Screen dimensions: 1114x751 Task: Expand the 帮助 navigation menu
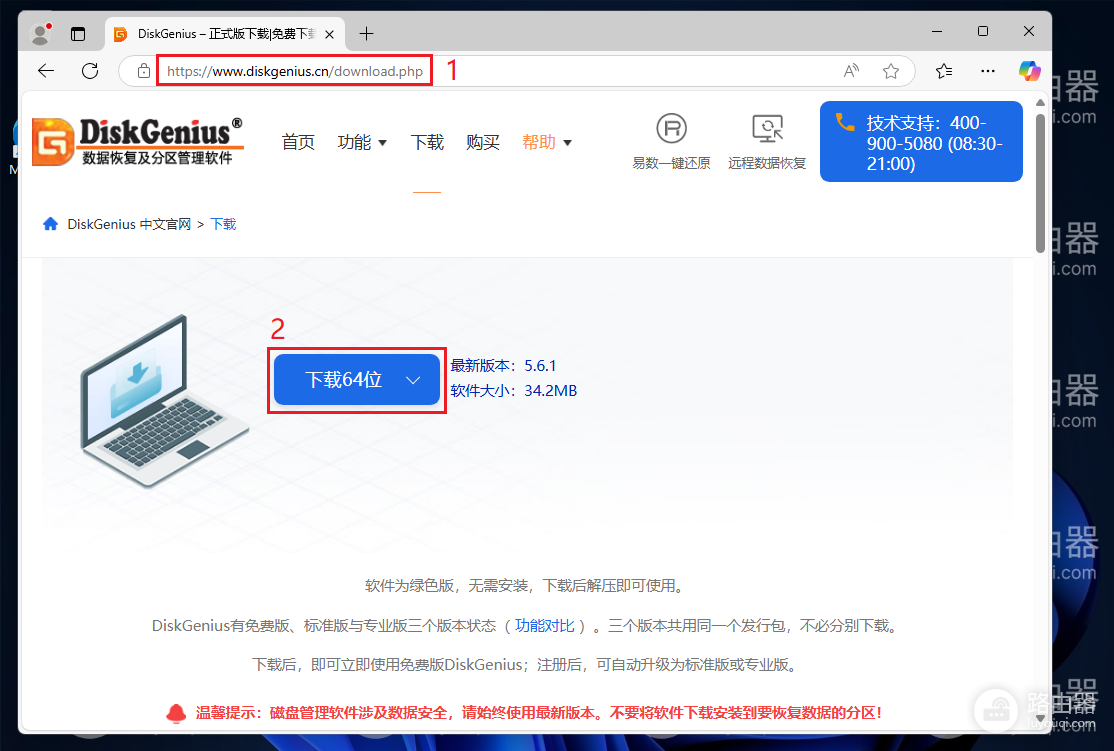click(x=547, y=142)
